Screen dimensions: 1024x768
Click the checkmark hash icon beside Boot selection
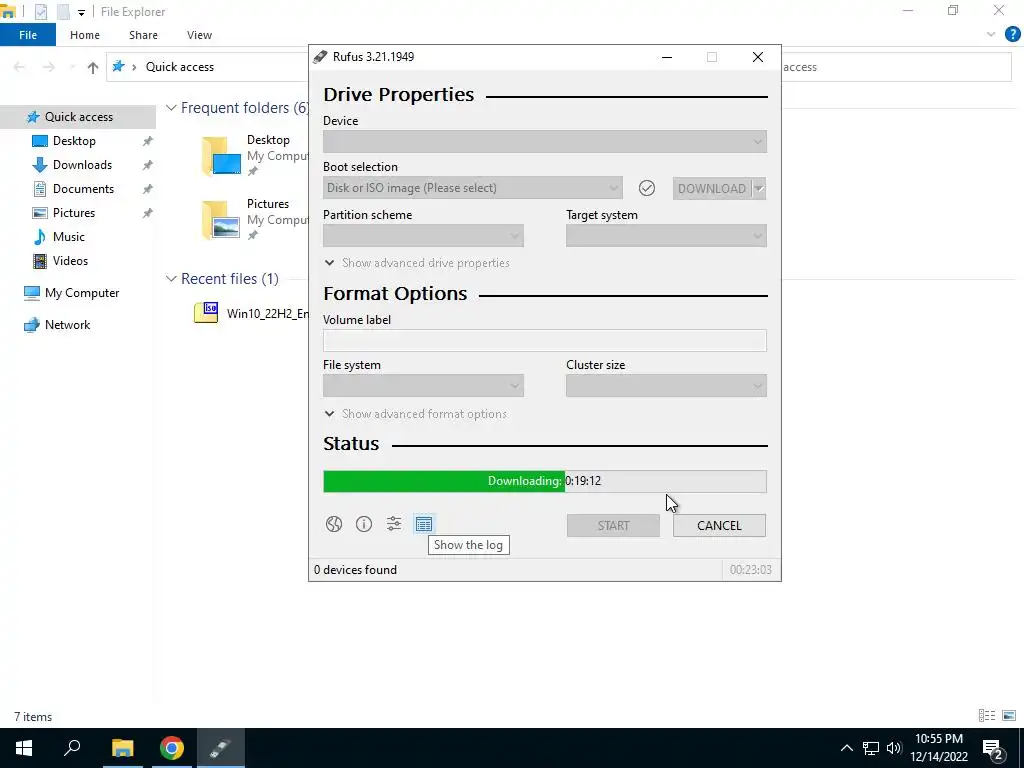pos(647,188)
